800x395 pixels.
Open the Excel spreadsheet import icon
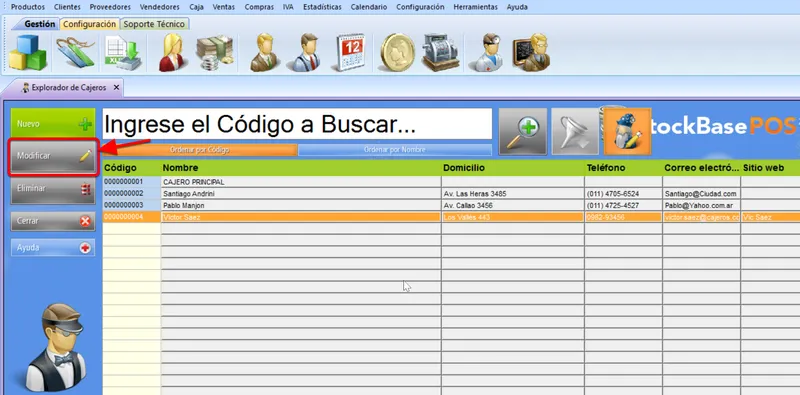pos(123,53)
